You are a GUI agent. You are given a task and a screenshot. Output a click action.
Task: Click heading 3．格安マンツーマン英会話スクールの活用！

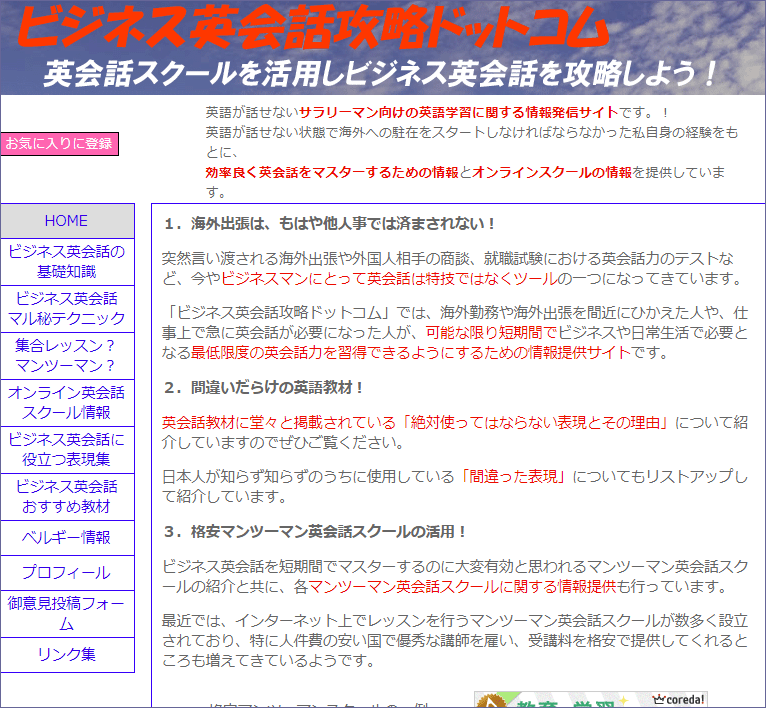pyautogui.click(x=315, y=532)
